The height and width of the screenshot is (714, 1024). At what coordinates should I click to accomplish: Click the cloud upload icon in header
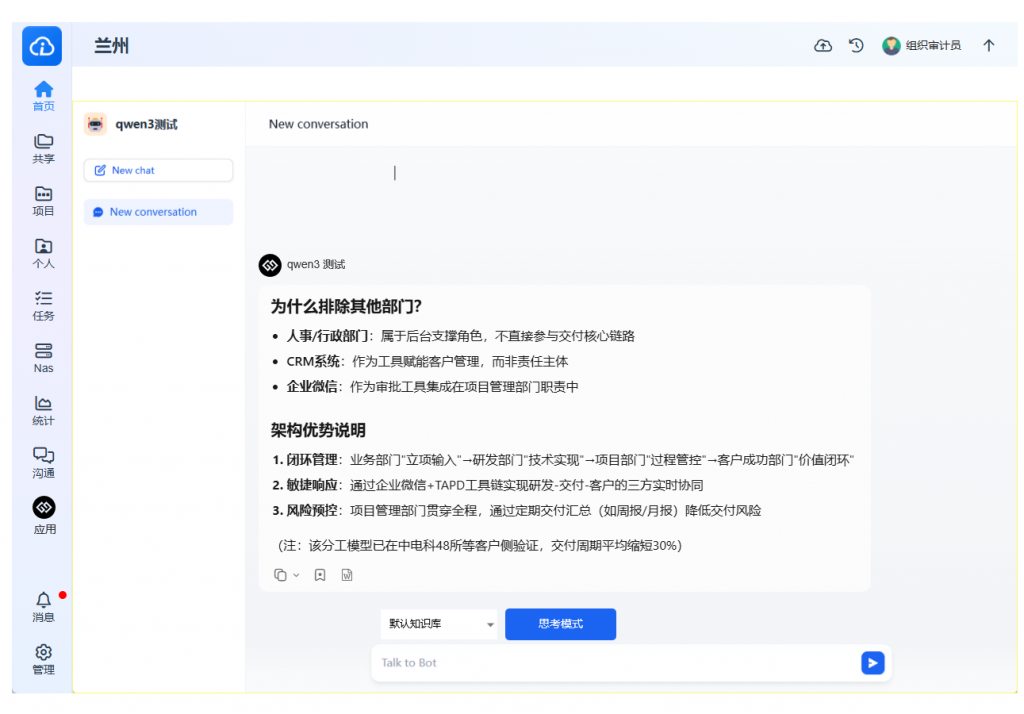pos(823,46)
